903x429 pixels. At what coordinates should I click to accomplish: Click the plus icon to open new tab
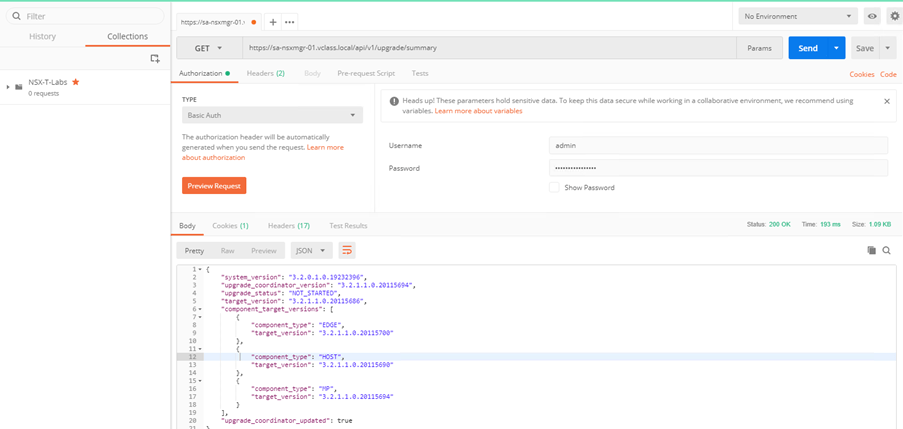coord(273,22)
